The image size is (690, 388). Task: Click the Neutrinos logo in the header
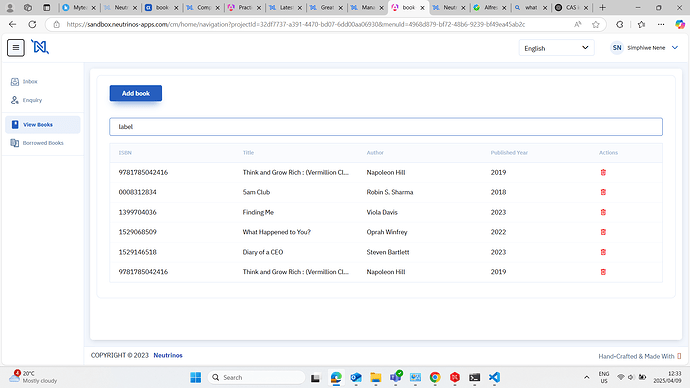pyautogui.click(x=40, y=47)
